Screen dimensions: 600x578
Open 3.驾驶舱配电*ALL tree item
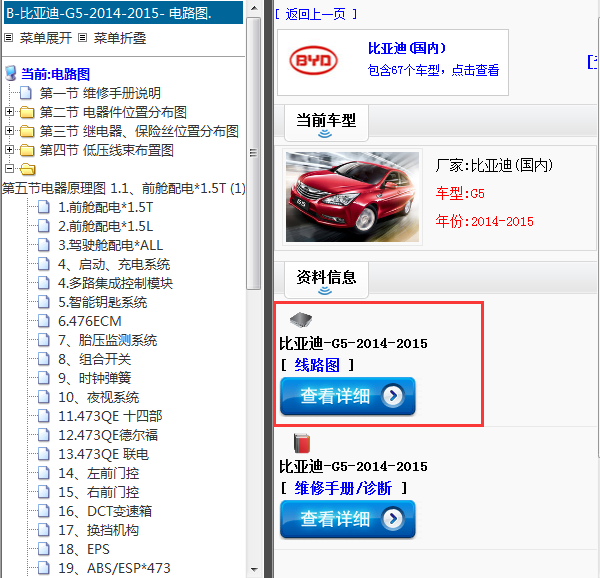[111, 245]
